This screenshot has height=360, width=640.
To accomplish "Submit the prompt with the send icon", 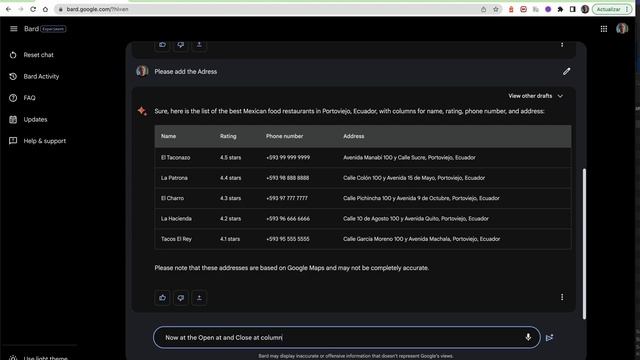I will [x=549, y=338].
